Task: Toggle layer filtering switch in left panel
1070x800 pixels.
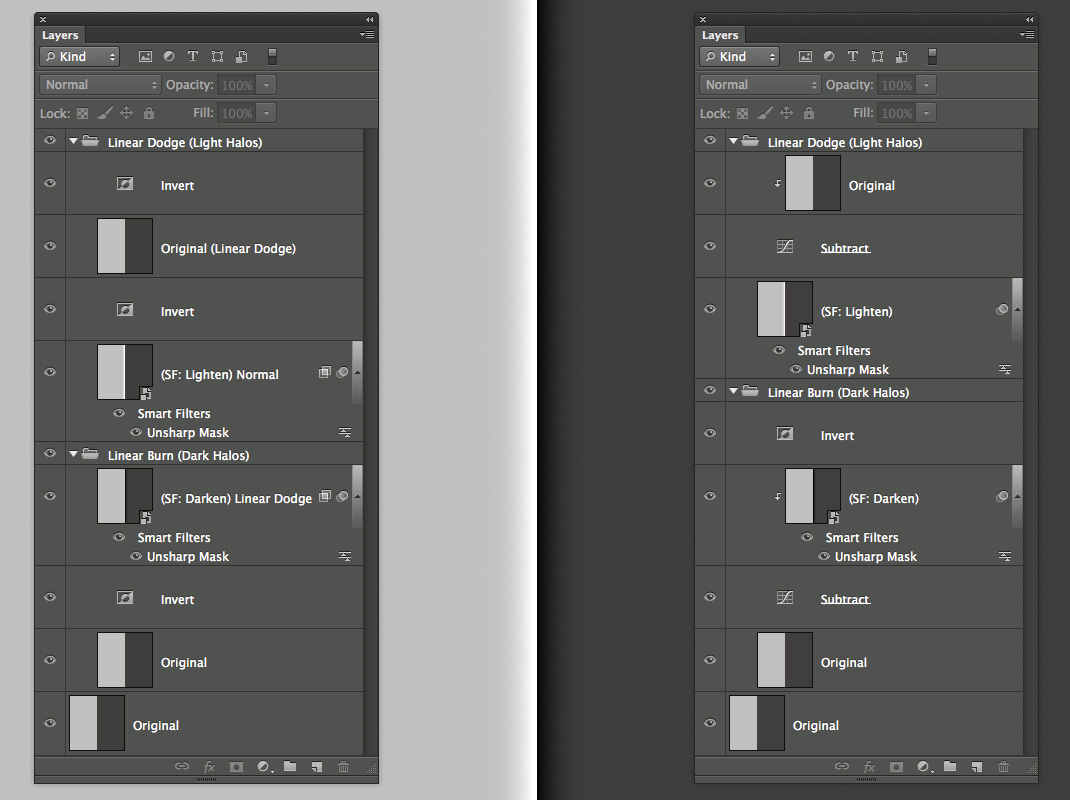Action: pyautogui.click(x=272, y=57)
